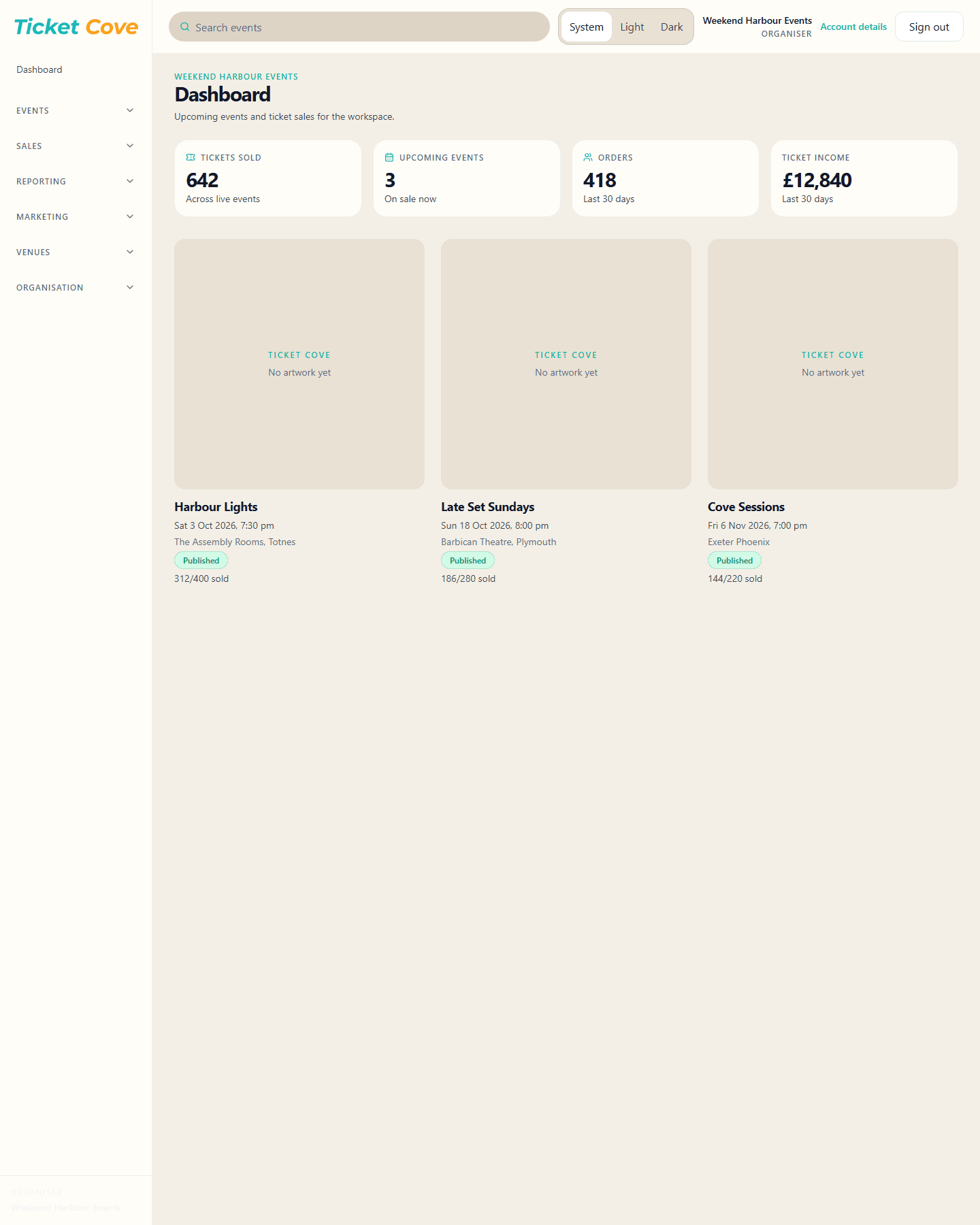Expand the Organisation sidebar section

(x=76, y=287)
